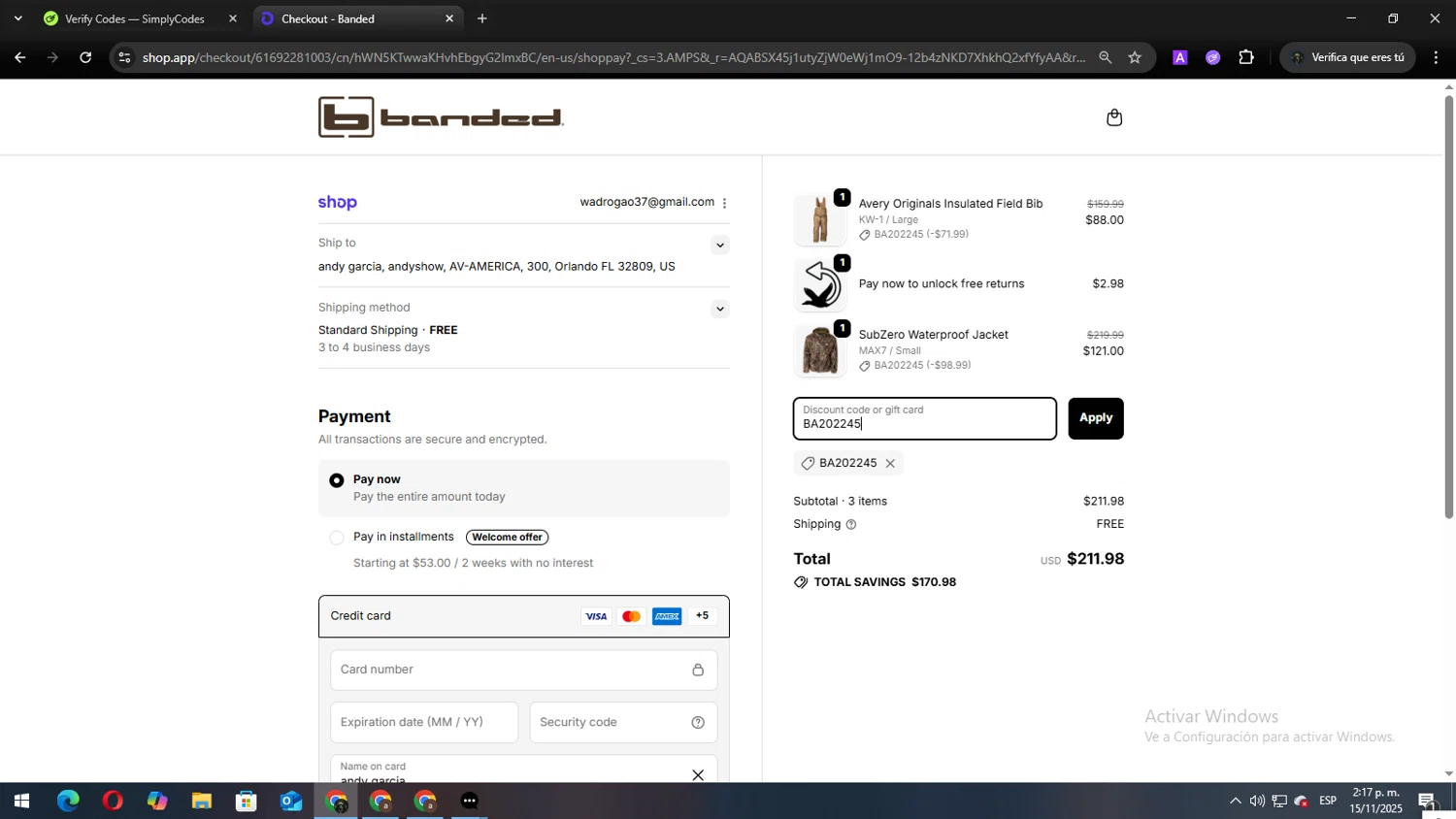Image resolution: width=1456 pixels, height=819 pixels.
Task: Open the shopping bag cart icon
Action: point(1114,117)
